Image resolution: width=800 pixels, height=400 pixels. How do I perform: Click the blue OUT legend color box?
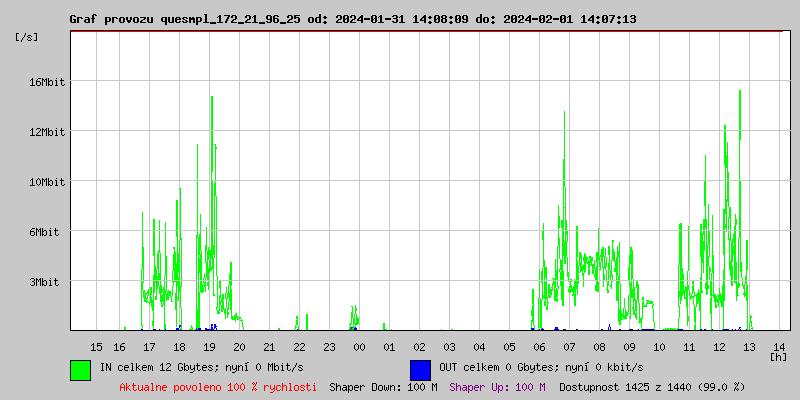point(420,369)
